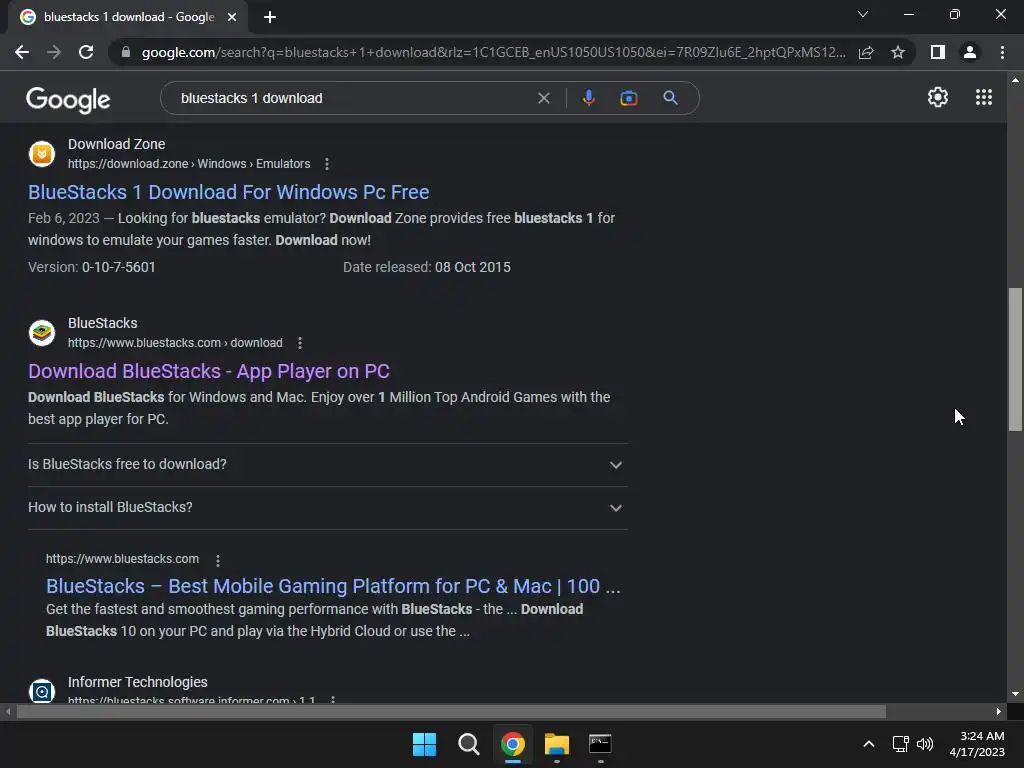This screenshot has height=768, width=1024.
Task: Start voice search with microphone
Action: 588,98
